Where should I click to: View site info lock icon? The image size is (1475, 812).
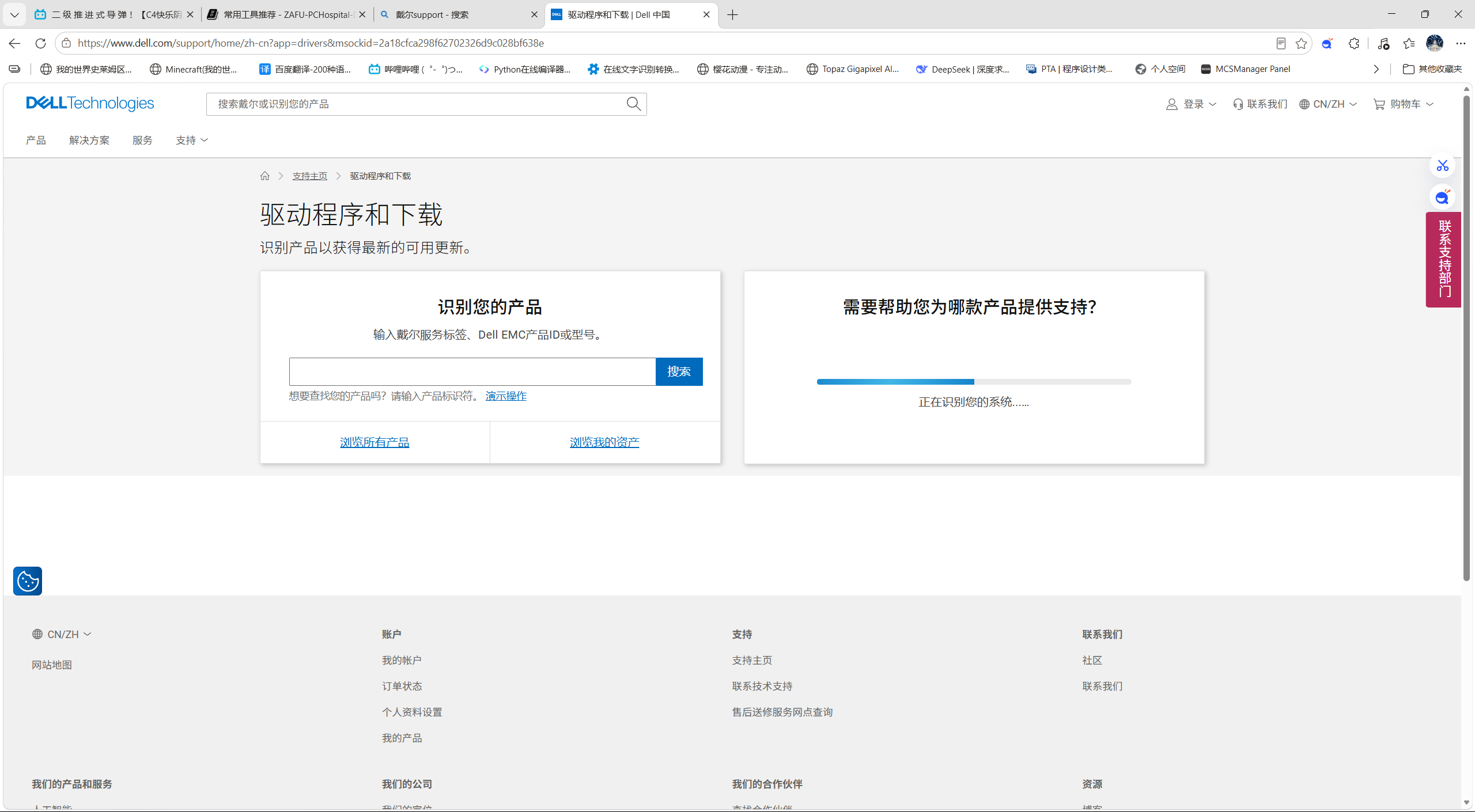coord(66,43)
